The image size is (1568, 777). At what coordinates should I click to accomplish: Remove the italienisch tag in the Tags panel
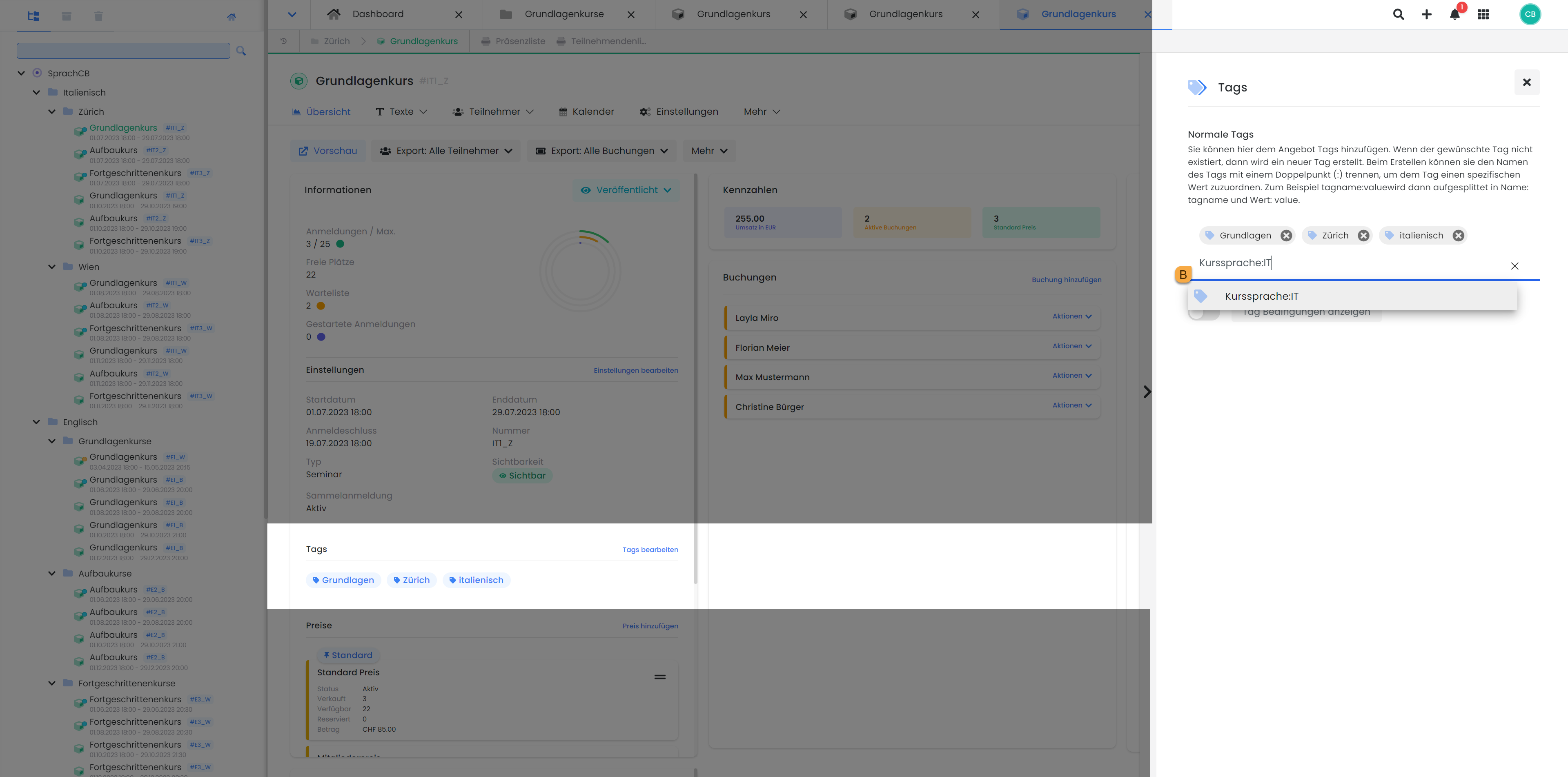pyautogui.click(x=1459, y=236)
